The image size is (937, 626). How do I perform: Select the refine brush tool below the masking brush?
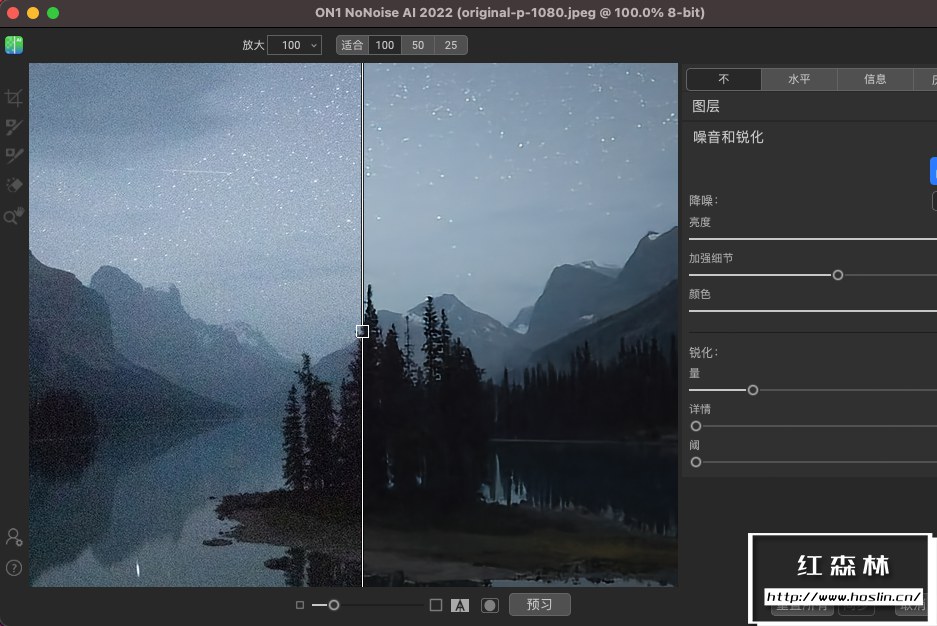pos(14,156)
